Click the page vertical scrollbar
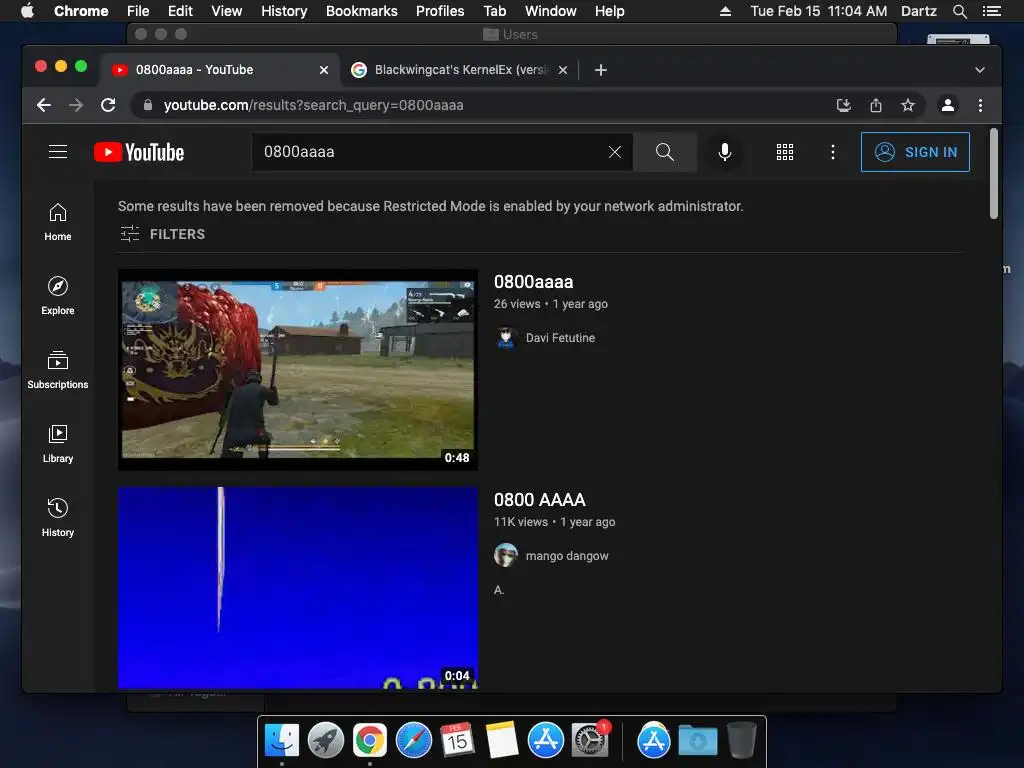1024x768 pixels. 993,174
